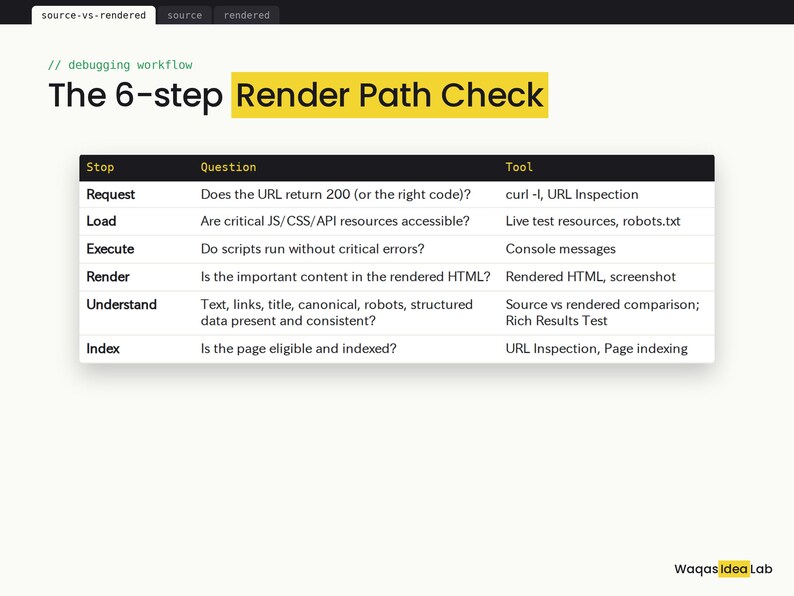This screenshot has width=794, height=596.
Task: Click 'Do scripts run without critical errors?' cell
Action: coord(312,249)
